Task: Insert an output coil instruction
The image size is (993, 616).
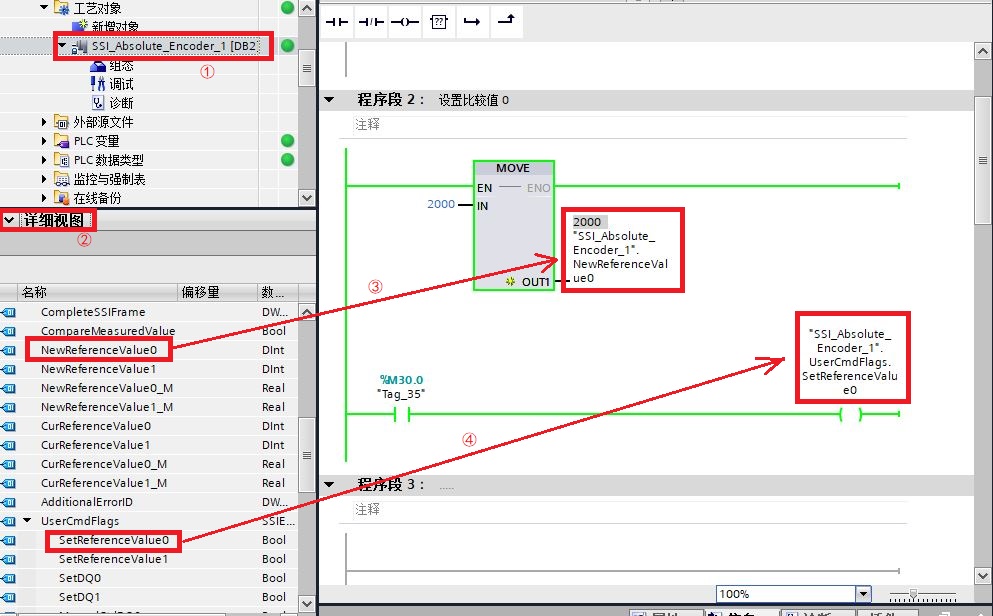Action: (x=405, y=22)
